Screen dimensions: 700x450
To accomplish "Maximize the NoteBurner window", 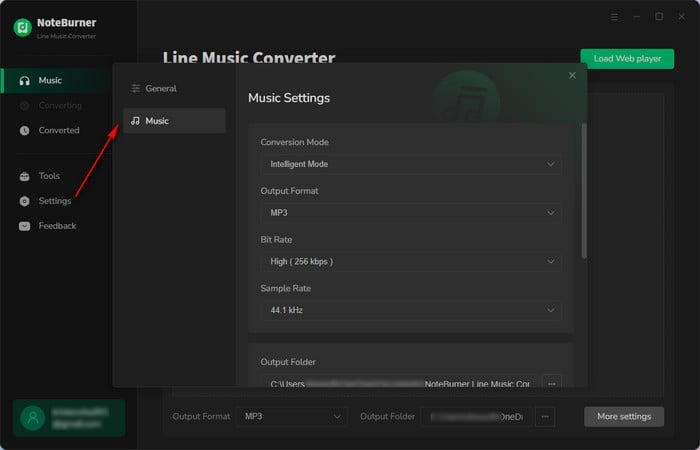I will click(x=659, y=17).
